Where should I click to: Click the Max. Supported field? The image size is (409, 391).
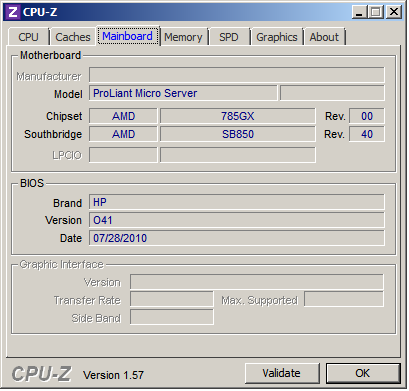point(344,299)
